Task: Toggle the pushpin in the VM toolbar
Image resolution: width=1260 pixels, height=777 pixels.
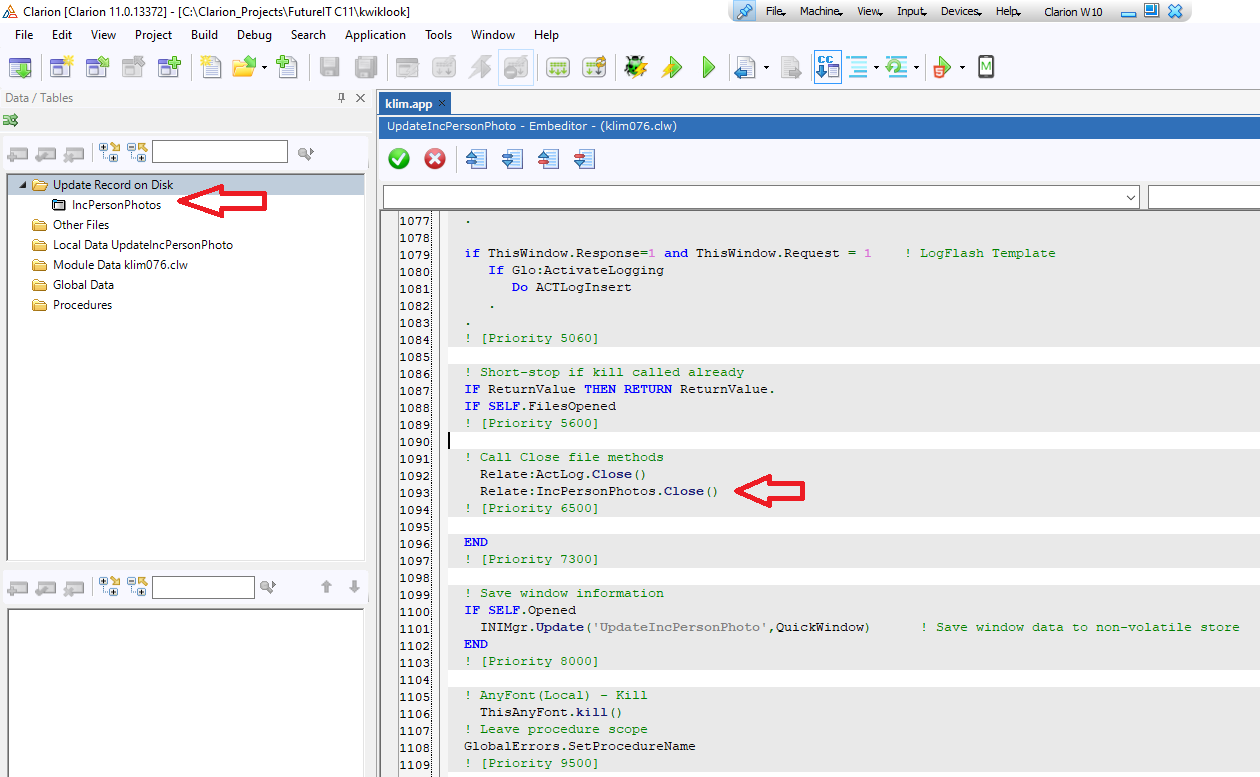Action: point(744,11)
